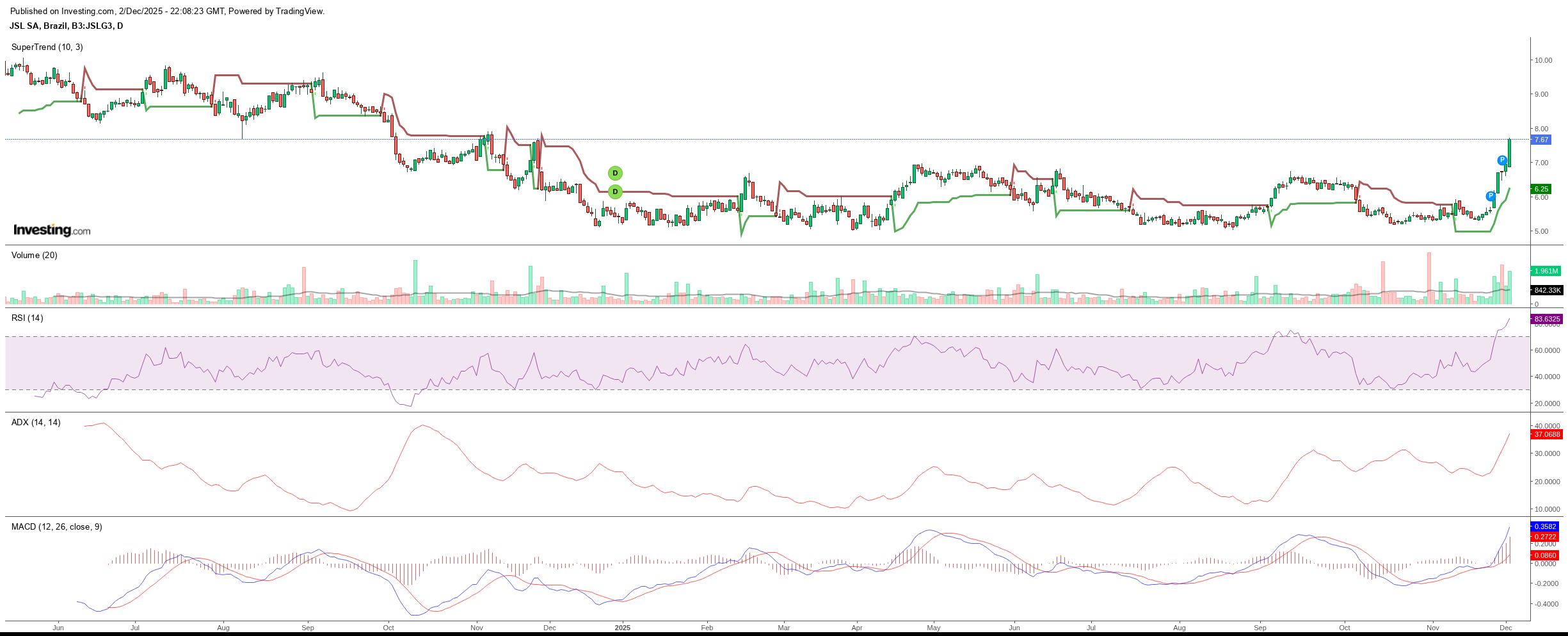1568x636 pixels.
Task: Click the red 37.0688 ADX value tag
Action: pyautogui.click(x=1547, y=434)
